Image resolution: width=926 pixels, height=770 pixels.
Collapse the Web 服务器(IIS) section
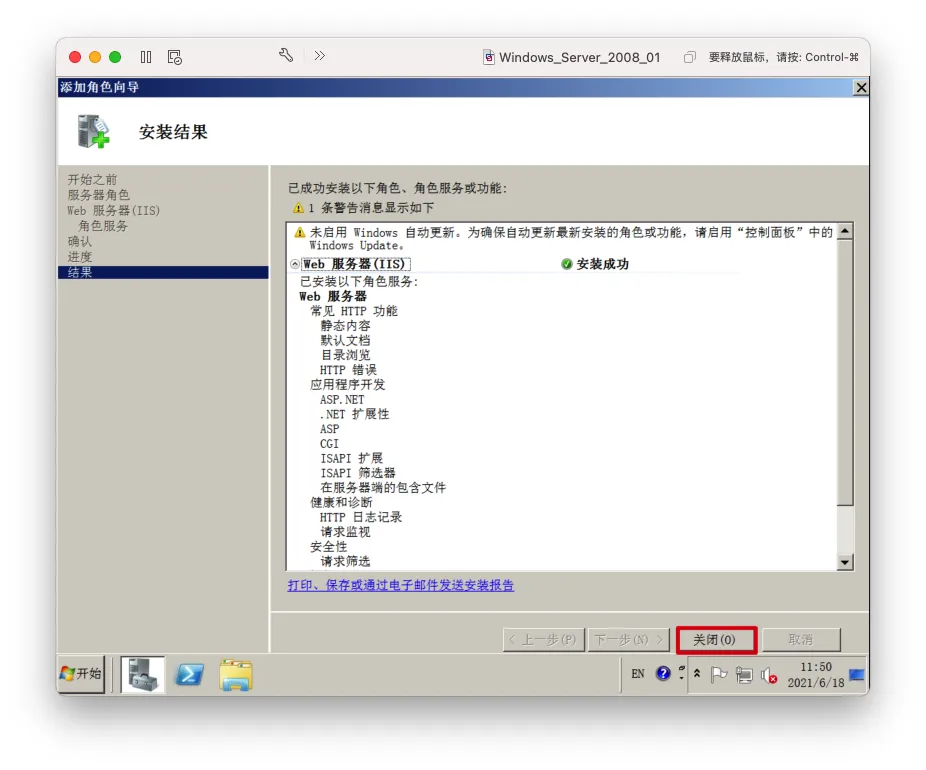click(295, 264)
